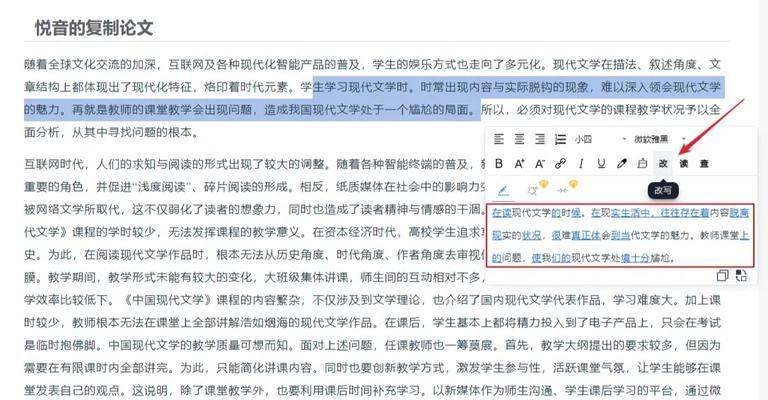Screen dimensions: 768x400
Task: Open the 小四 font size dropdown
Action: (600, 140)
